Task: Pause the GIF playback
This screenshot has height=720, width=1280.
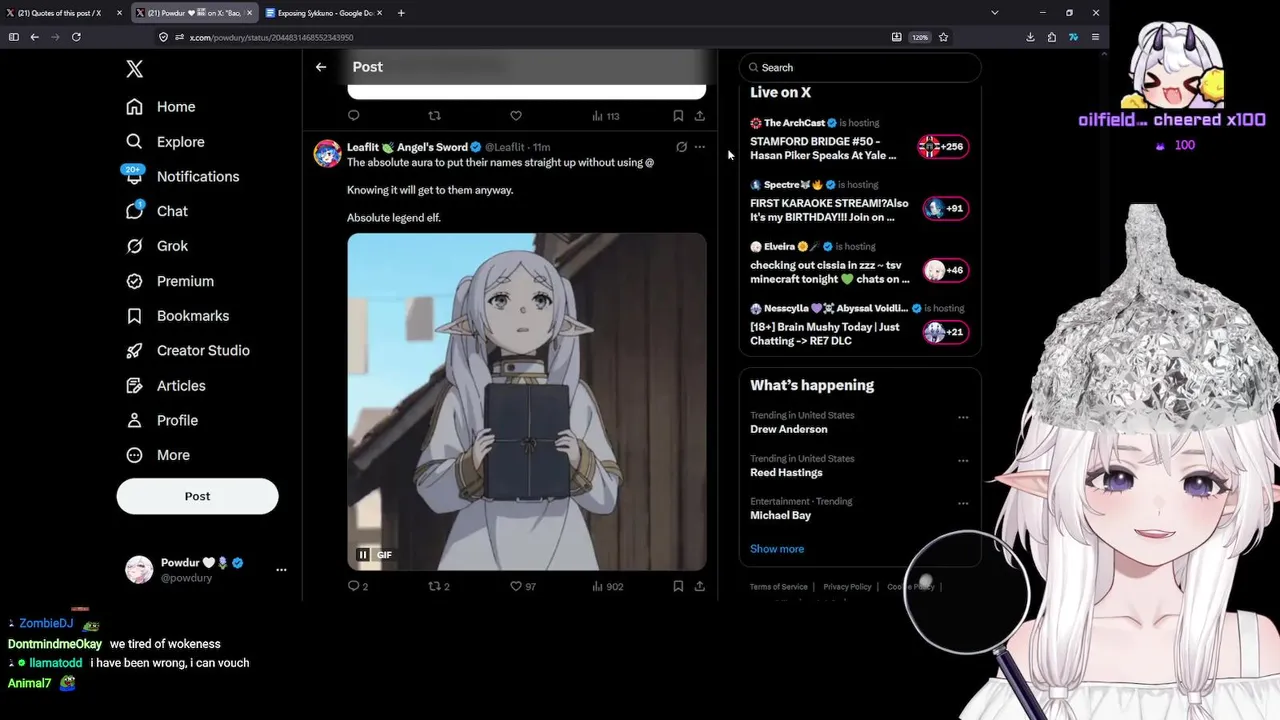Action: pyautogui.click(x=363, y=555)
